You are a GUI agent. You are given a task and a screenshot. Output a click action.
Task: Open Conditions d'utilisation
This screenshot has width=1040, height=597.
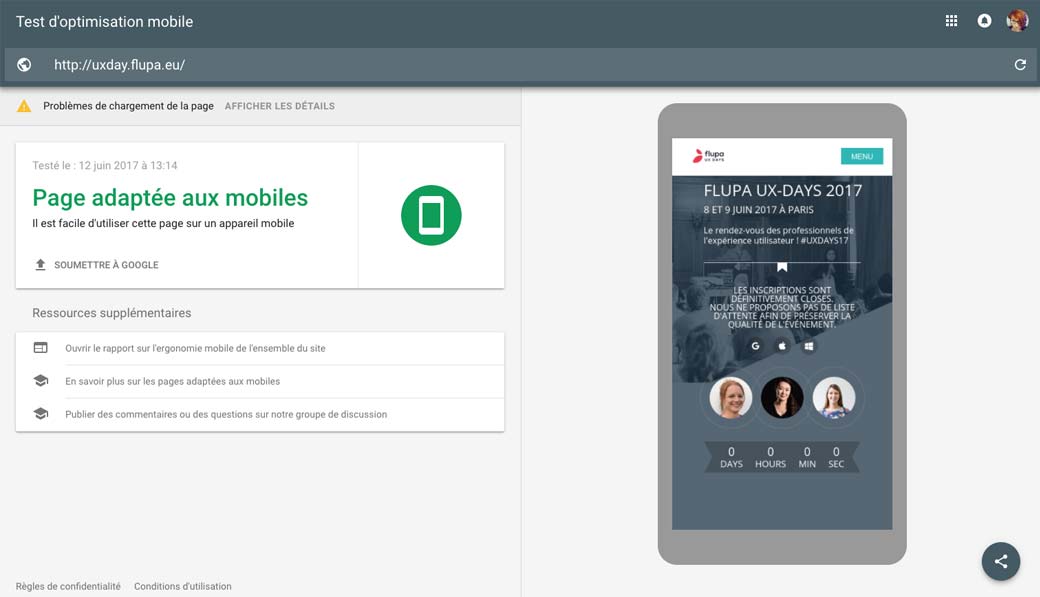183,586
